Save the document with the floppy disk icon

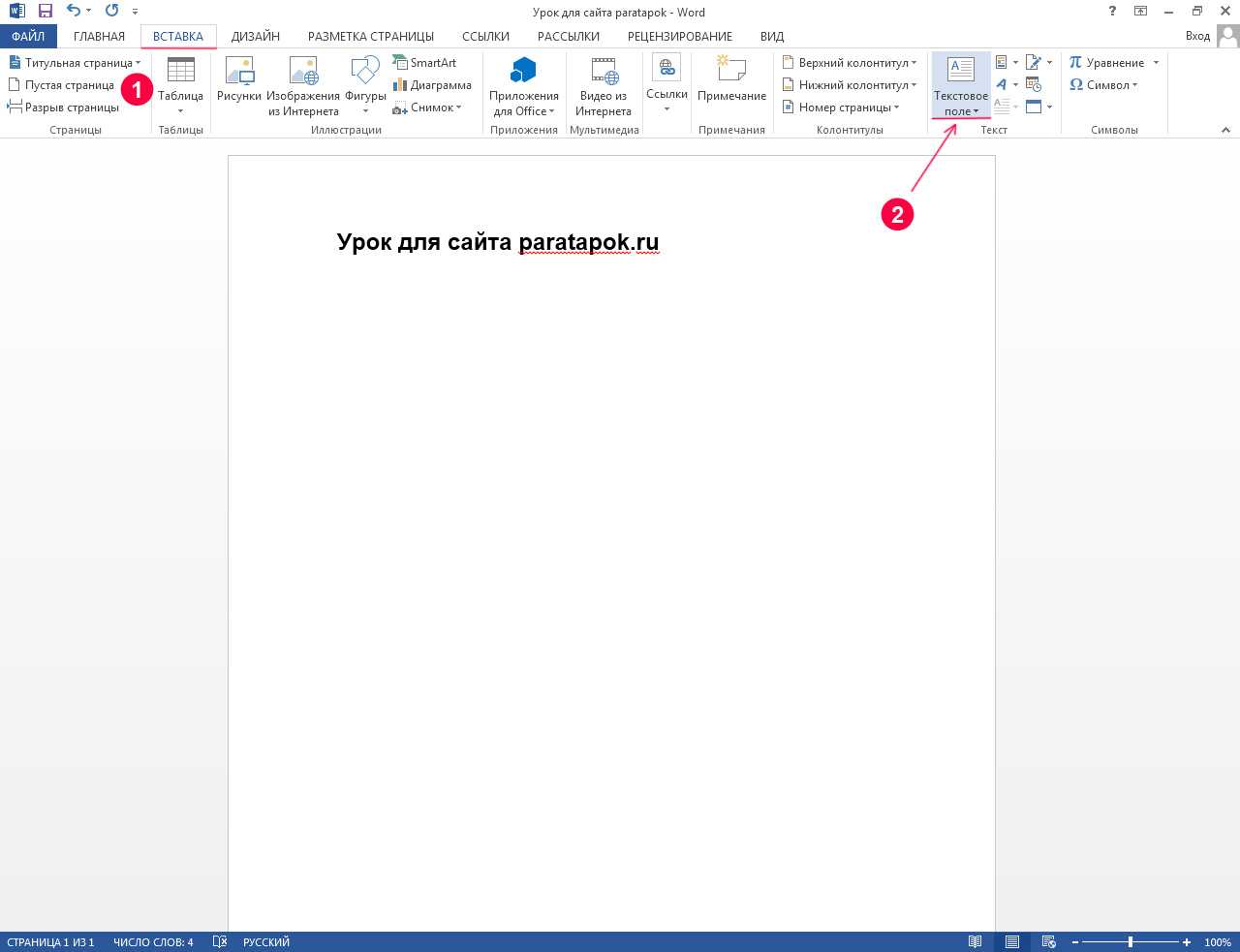click(45, 12)
